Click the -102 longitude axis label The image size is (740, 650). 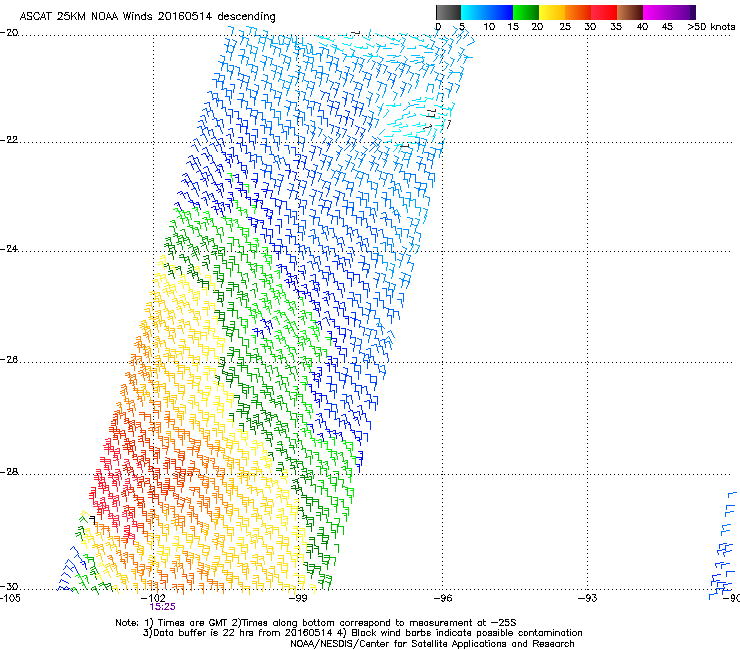[x=154, y=598]
